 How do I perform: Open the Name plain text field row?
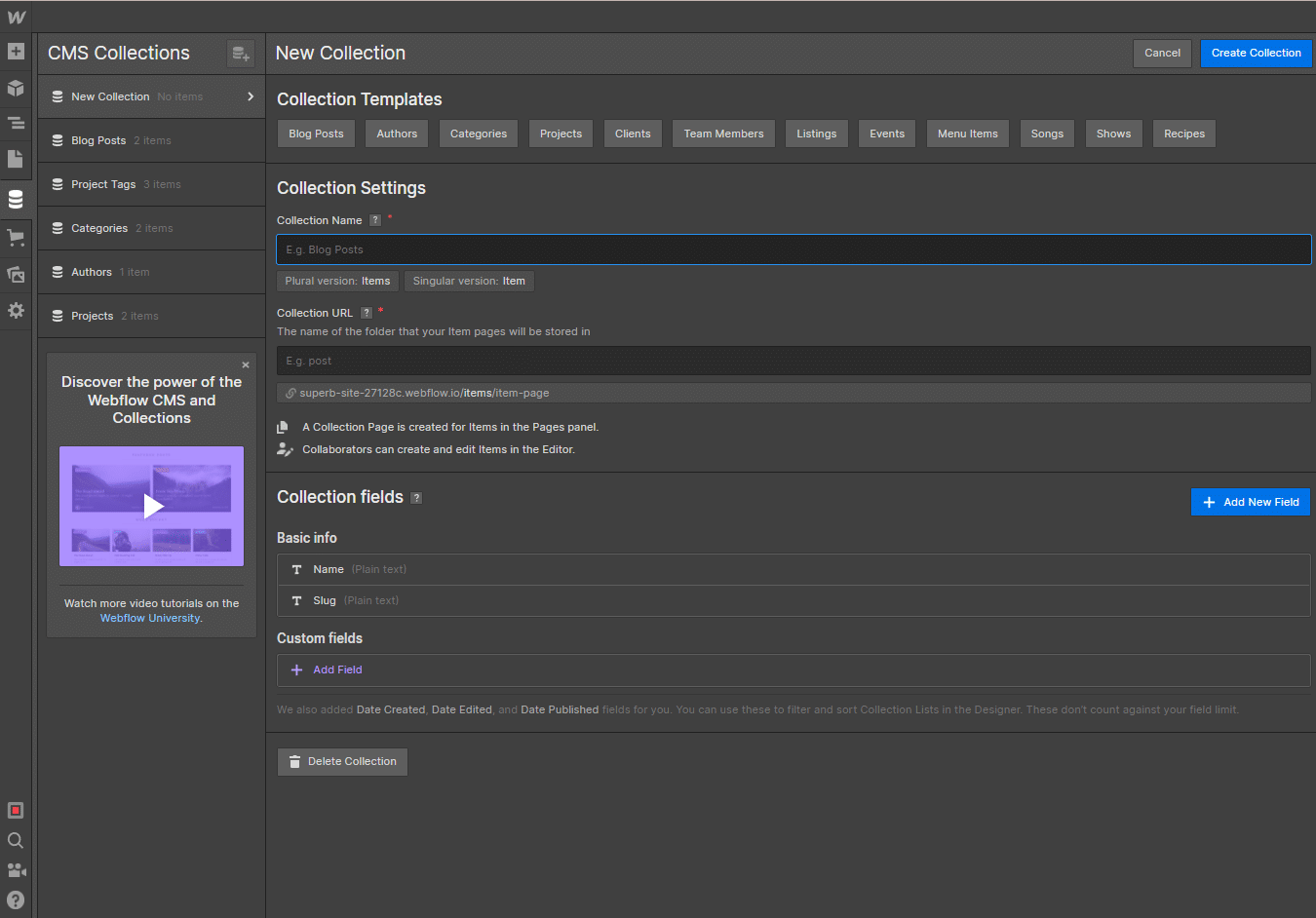click(793, 569)
